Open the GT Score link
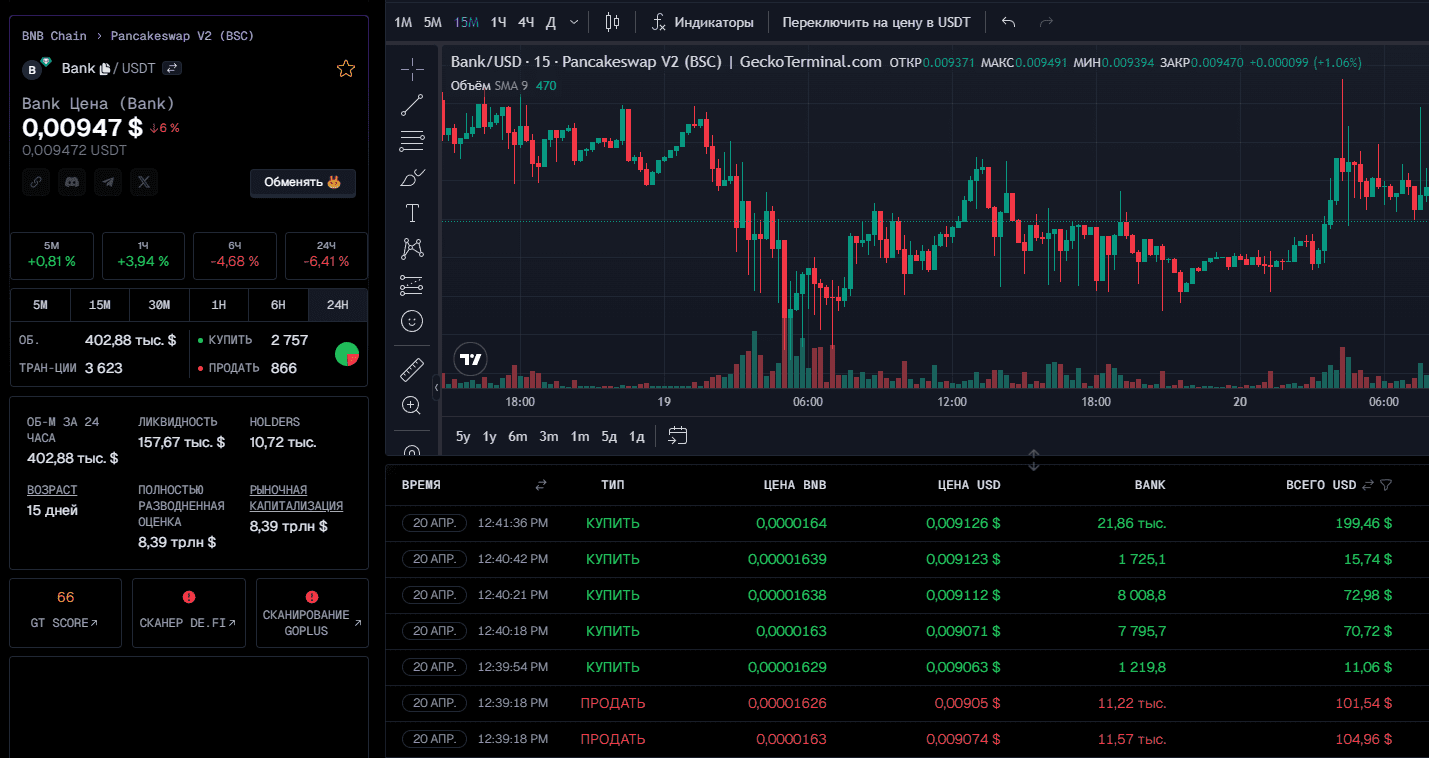Viewport: 1429px width, 758px height. click(x=65, y=612)
